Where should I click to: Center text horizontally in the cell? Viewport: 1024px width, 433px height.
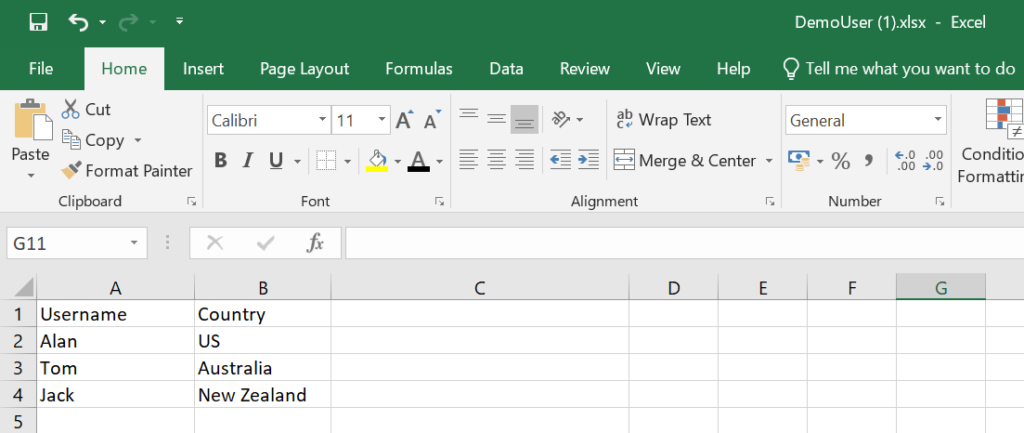click(x=497, y=159)
